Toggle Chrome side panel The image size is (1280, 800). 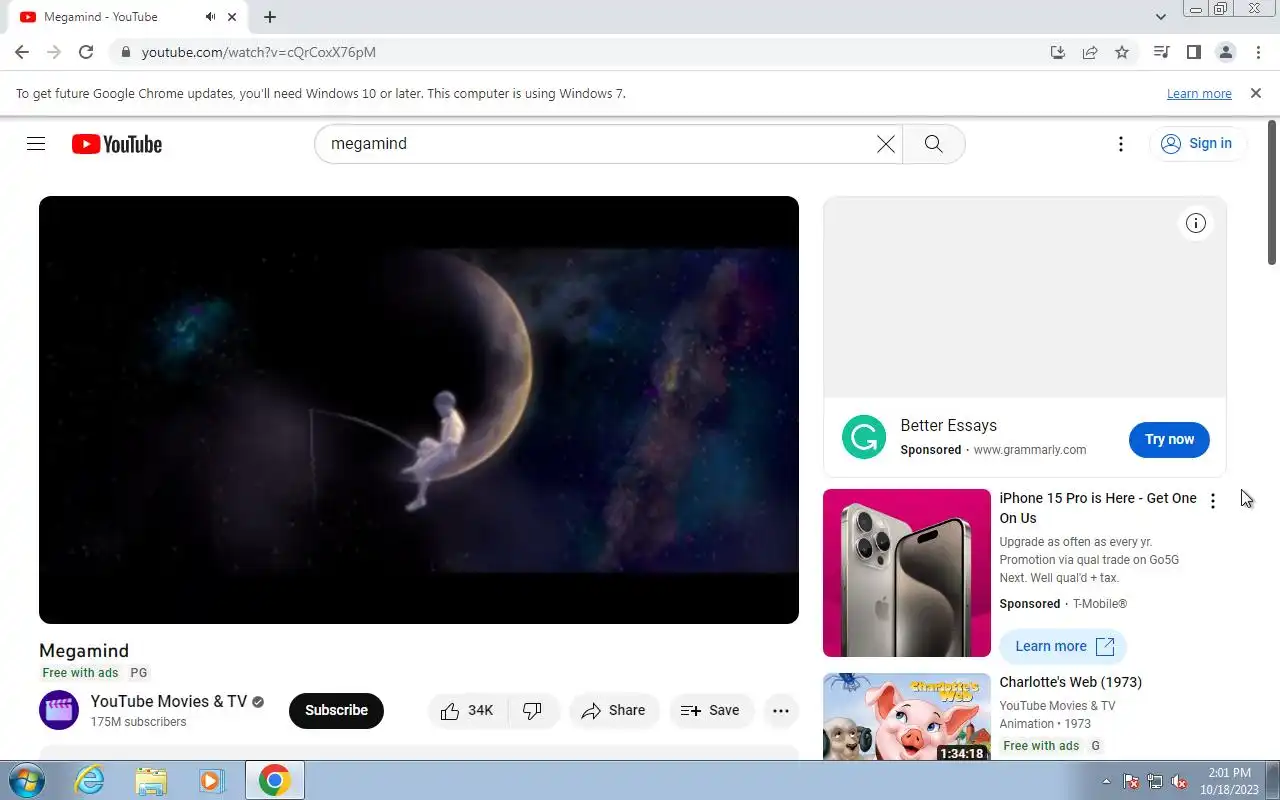coord(1193,52)
